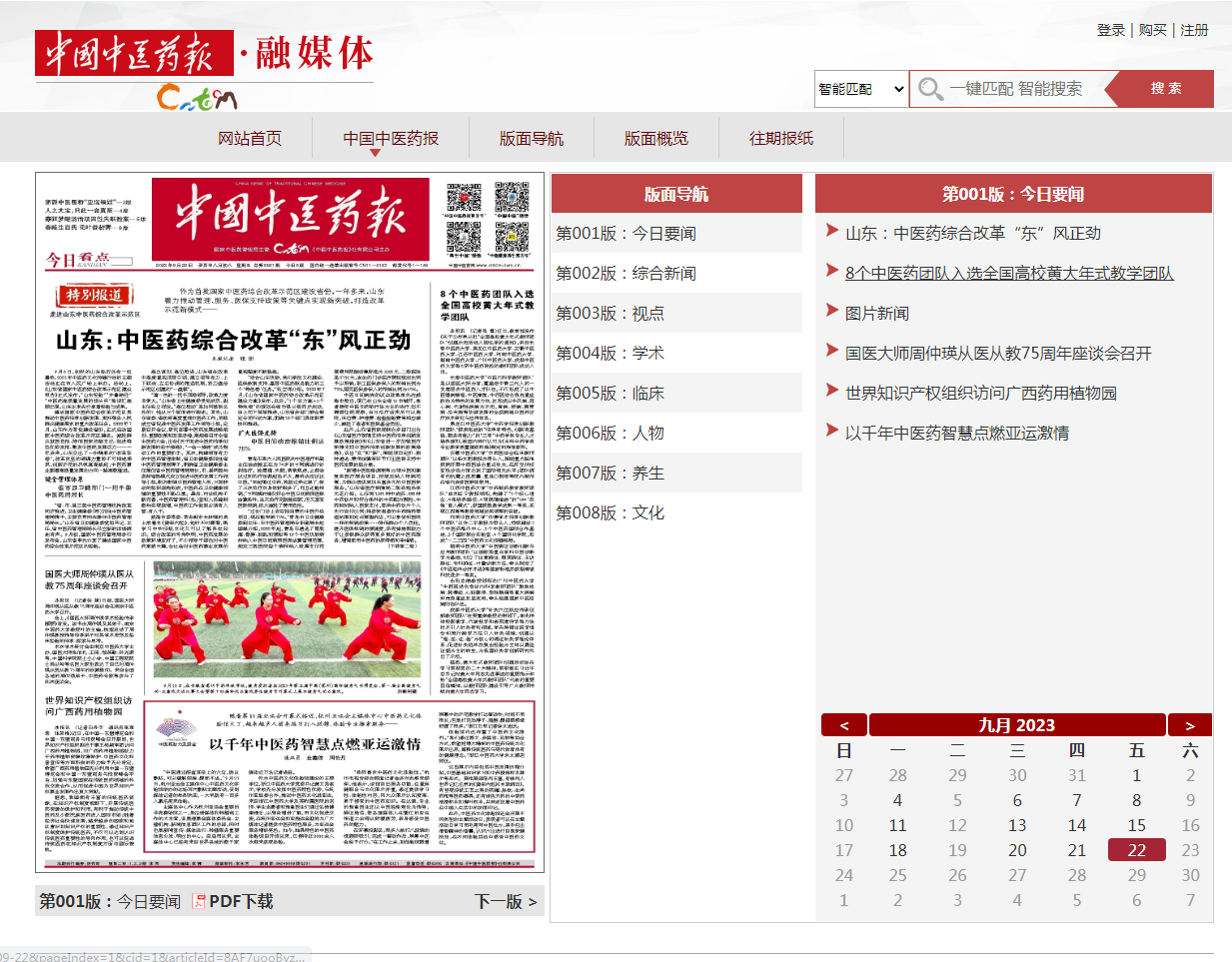Click QR codes on the newspaper masthead

tap(488, 220)
